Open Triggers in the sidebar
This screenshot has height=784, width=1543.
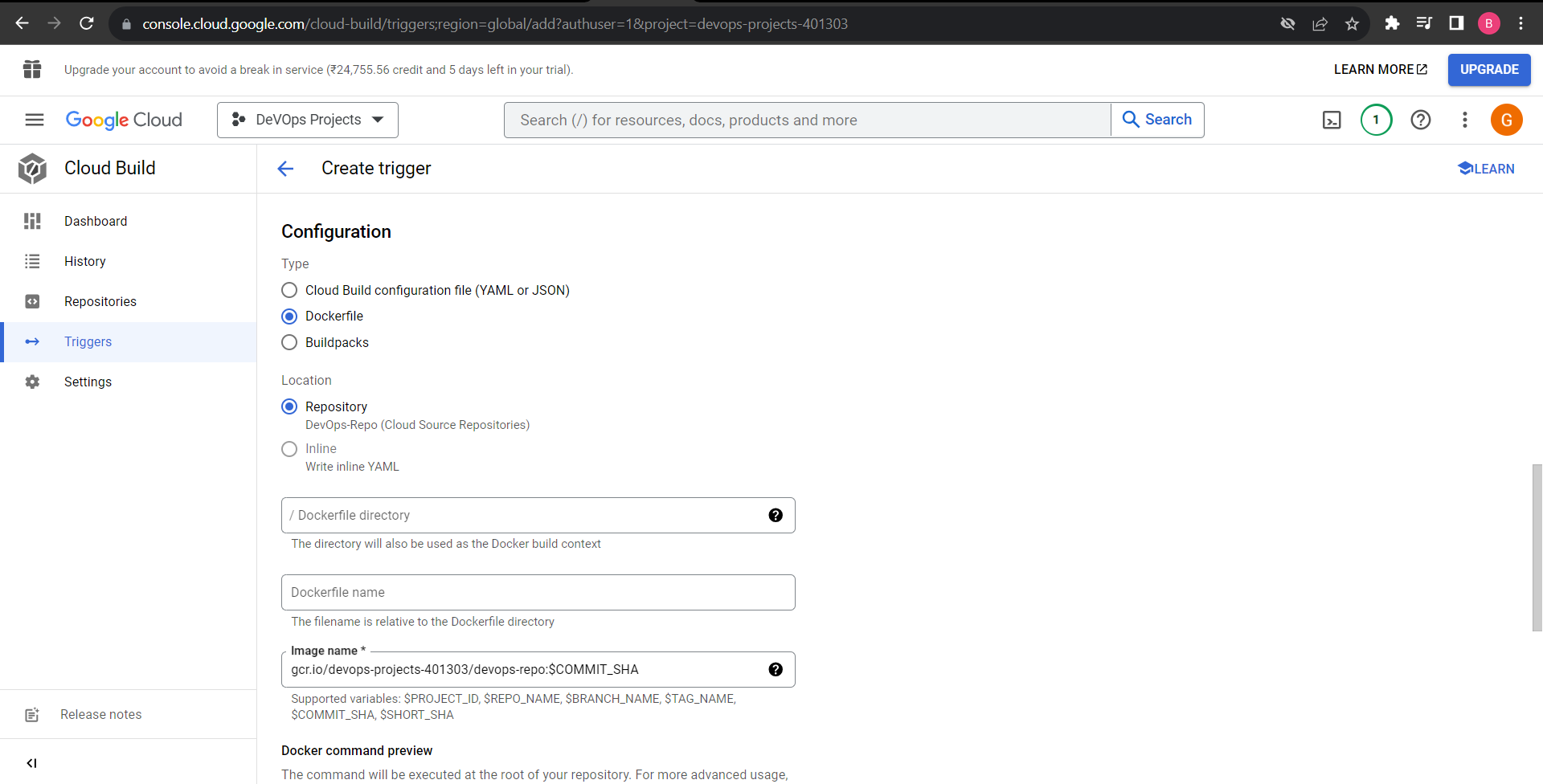click(x=129, y=342)
